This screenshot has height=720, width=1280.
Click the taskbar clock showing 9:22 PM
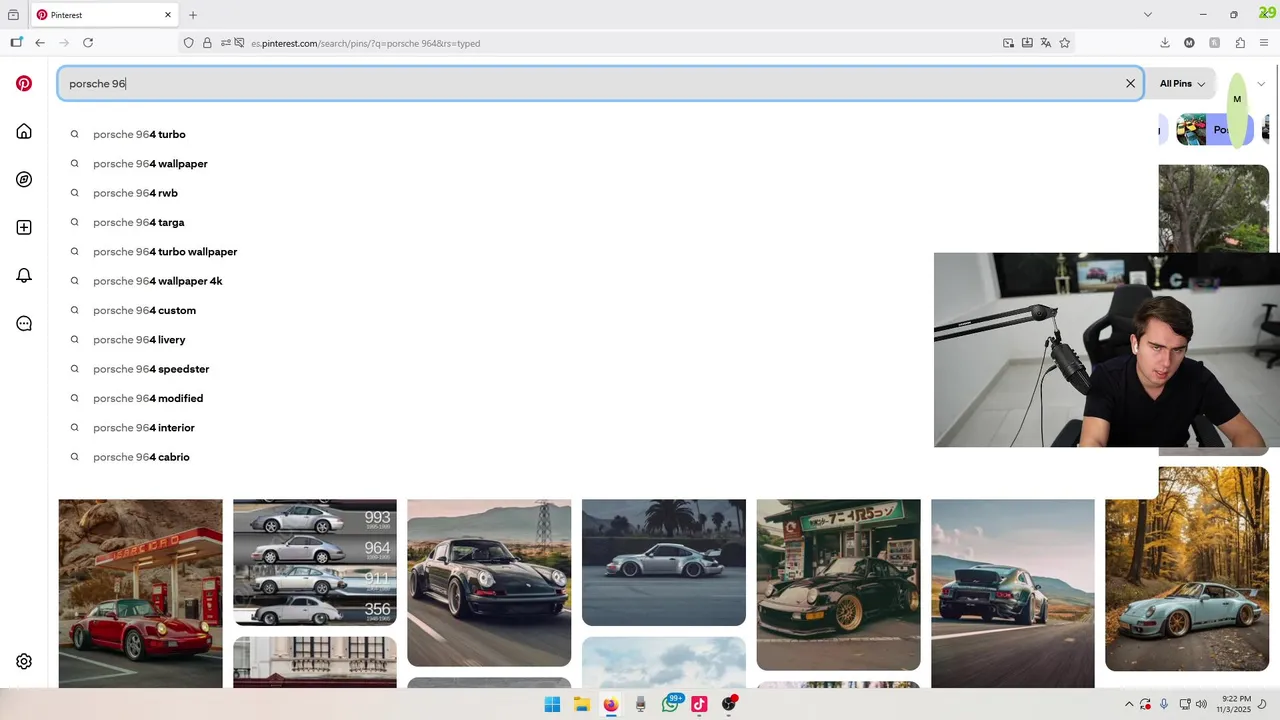tap(1236, 704)
